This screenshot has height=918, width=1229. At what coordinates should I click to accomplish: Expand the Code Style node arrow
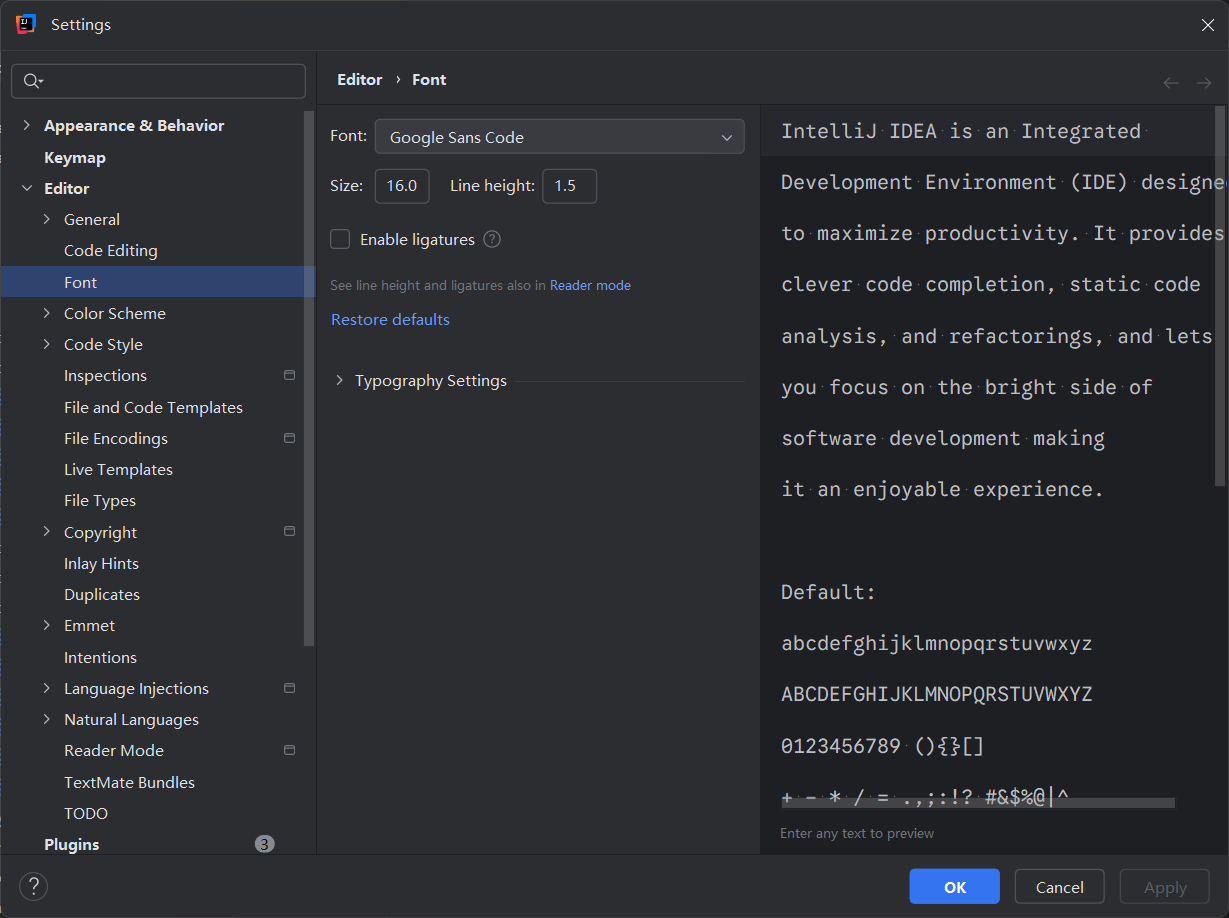point(46,344)
